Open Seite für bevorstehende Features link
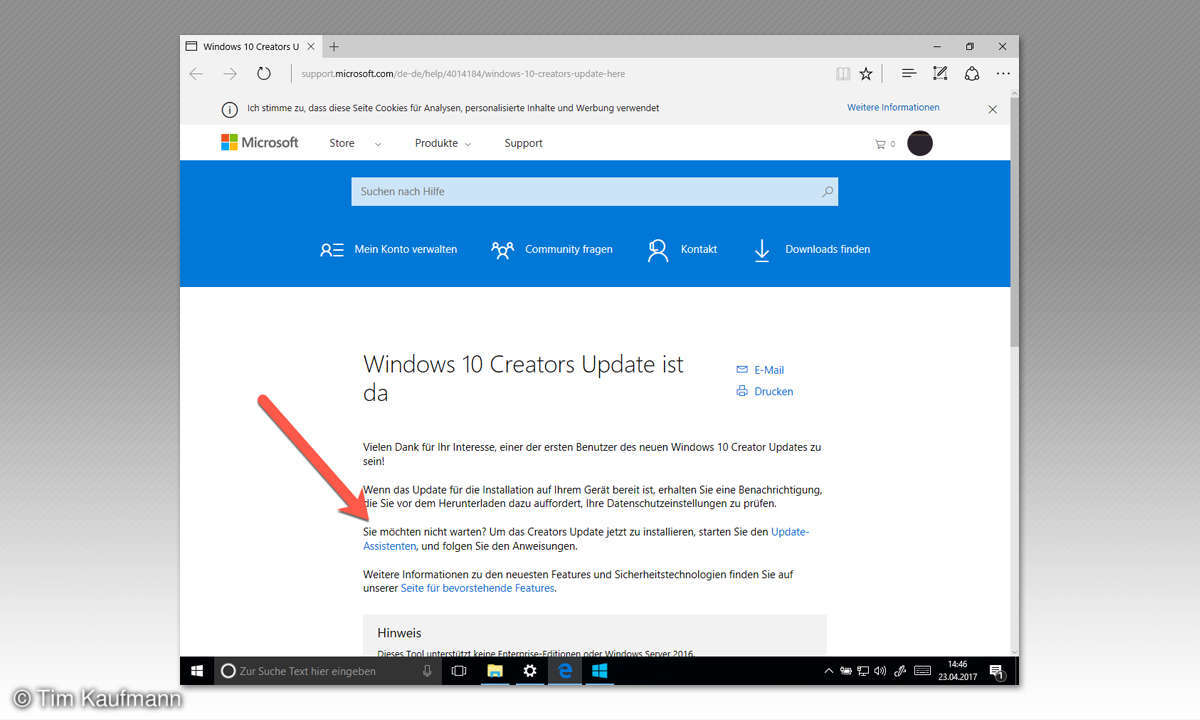The width and height of the screenshot is (1200, 720). (x=478, y=588)
